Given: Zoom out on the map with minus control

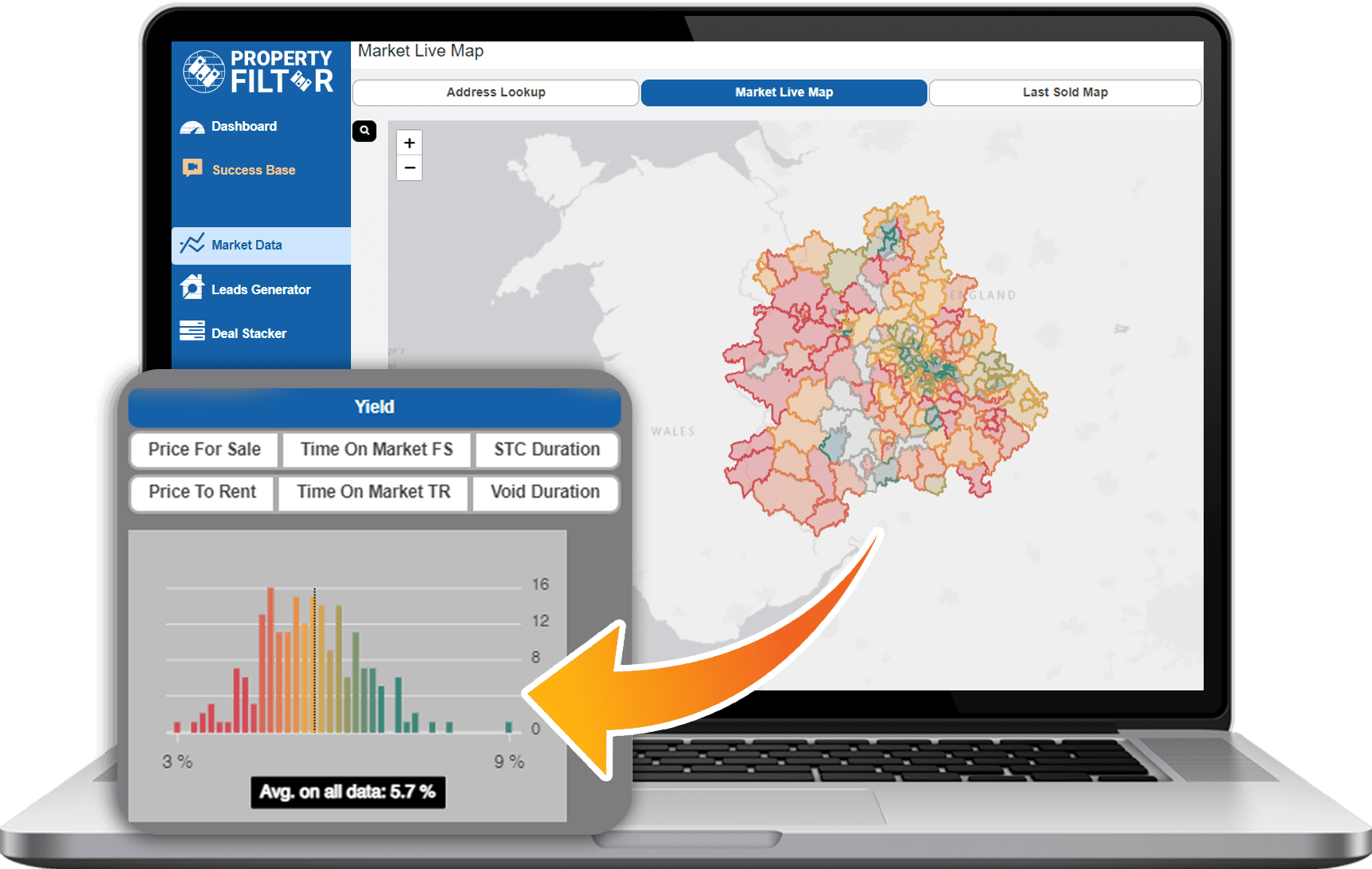Looking at the screenshot, I should [409, 168].
